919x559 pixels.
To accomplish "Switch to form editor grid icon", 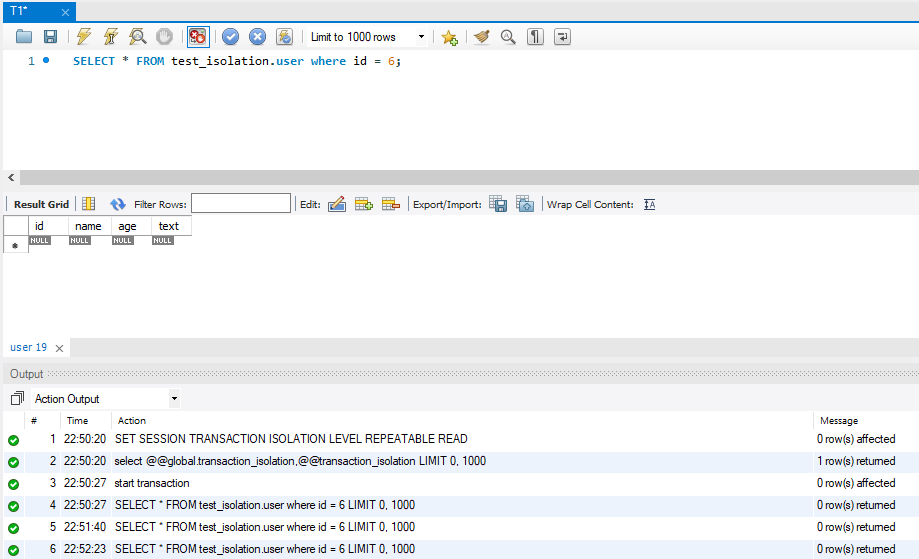I will tap(89, 204).
